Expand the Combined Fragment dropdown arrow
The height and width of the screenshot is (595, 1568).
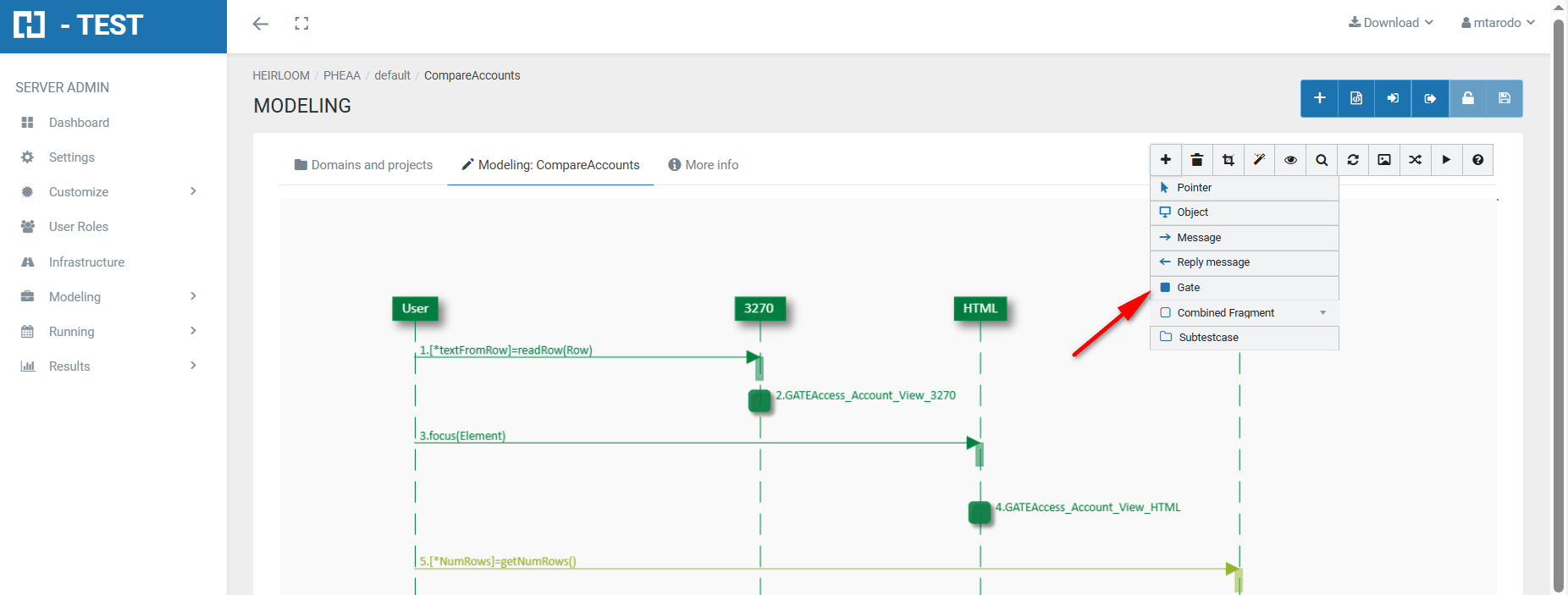[x=1322, y=313]
